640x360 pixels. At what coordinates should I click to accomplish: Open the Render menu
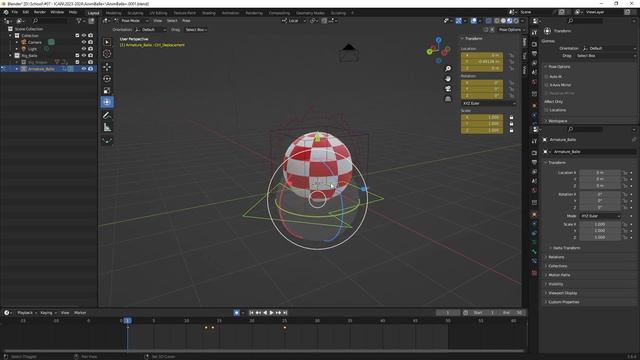coord(40,12)
